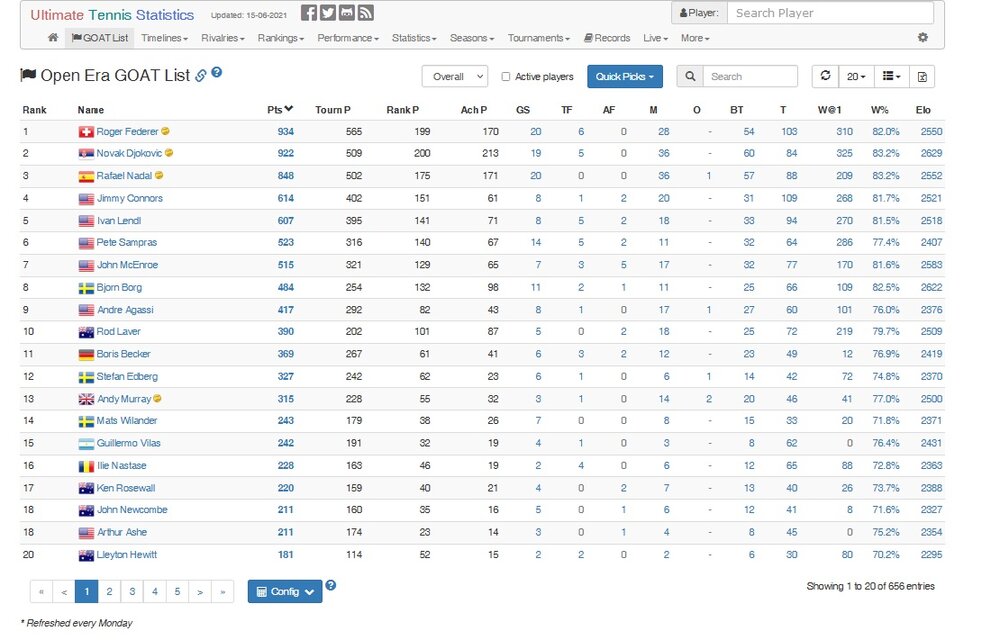
Task: Open the More menu
Action: point(695,38)
